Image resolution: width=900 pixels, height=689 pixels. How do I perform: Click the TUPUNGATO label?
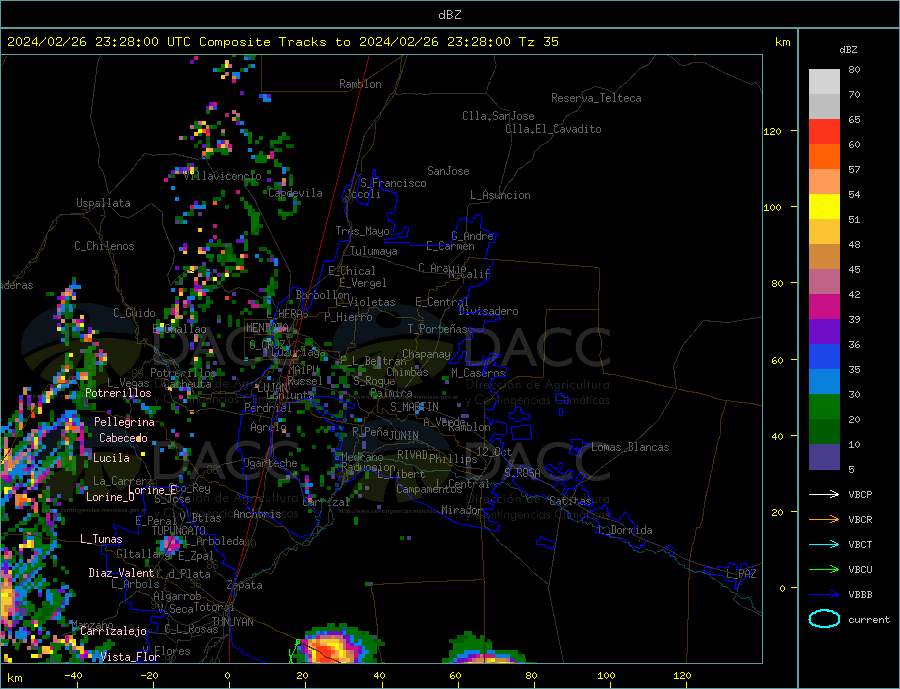(179, 531)
